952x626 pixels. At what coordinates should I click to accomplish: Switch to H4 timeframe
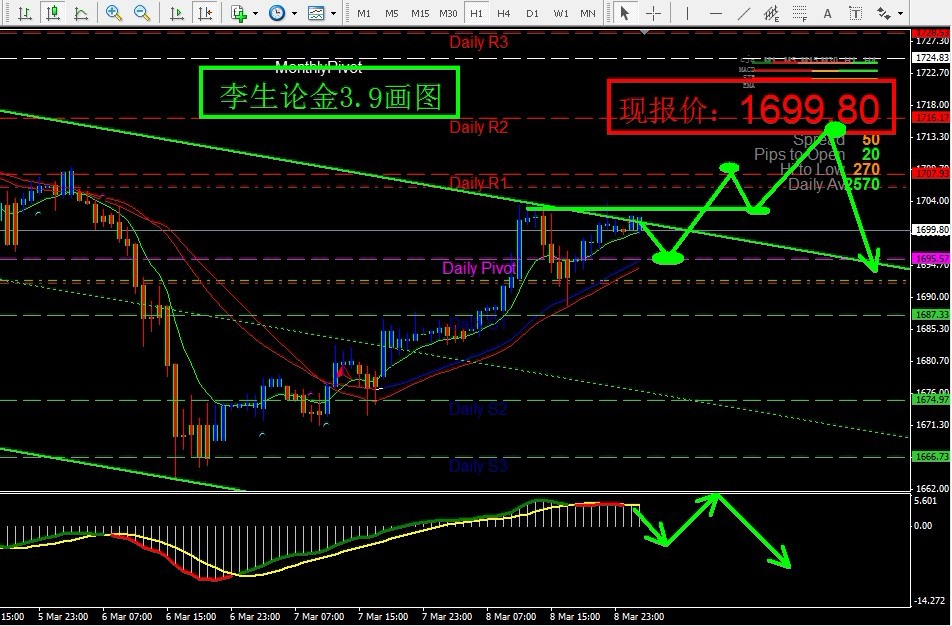(x=504, y=13)
